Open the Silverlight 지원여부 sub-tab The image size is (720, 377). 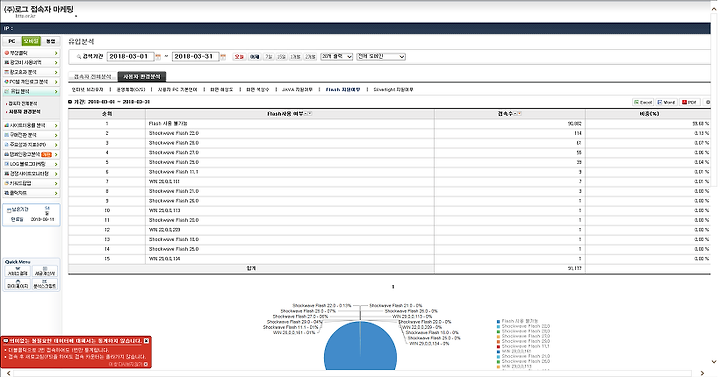coord(394,90)
